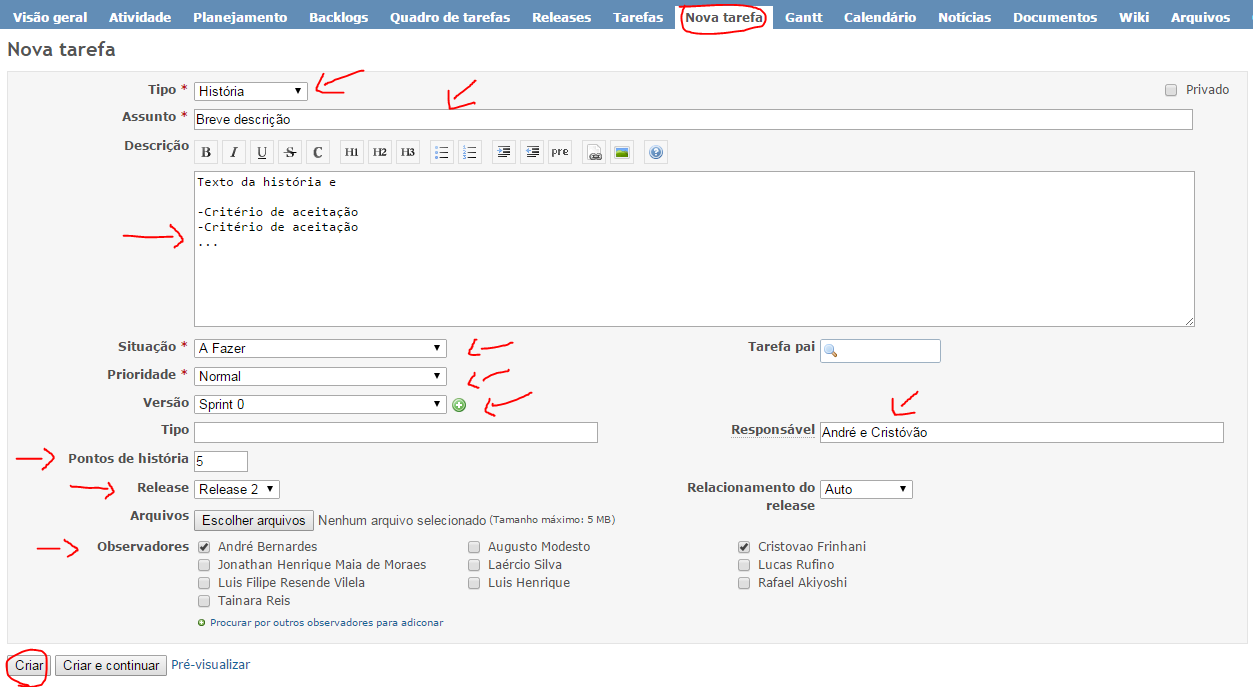
Task: Enable the Privado checkbox
Action: (x=1171, y=90)
